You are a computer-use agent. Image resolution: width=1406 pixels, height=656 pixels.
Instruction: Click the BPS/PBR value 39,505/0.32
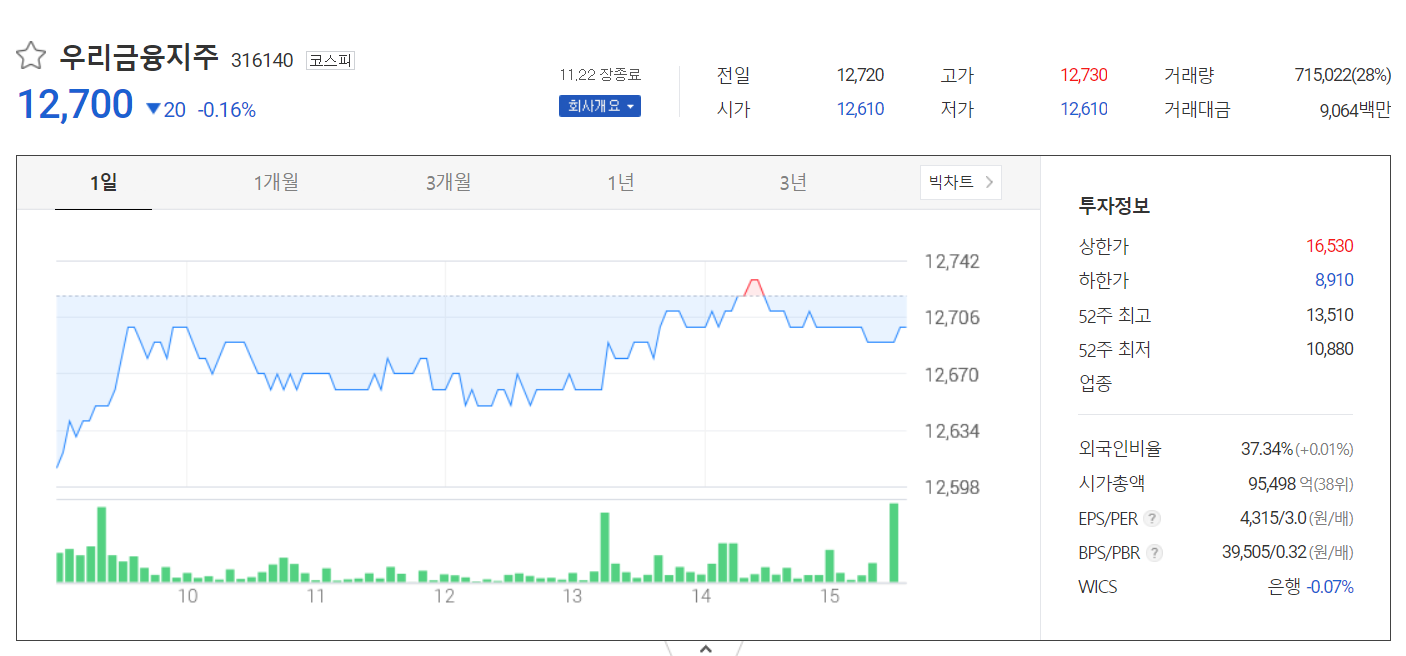point(1265,552)
